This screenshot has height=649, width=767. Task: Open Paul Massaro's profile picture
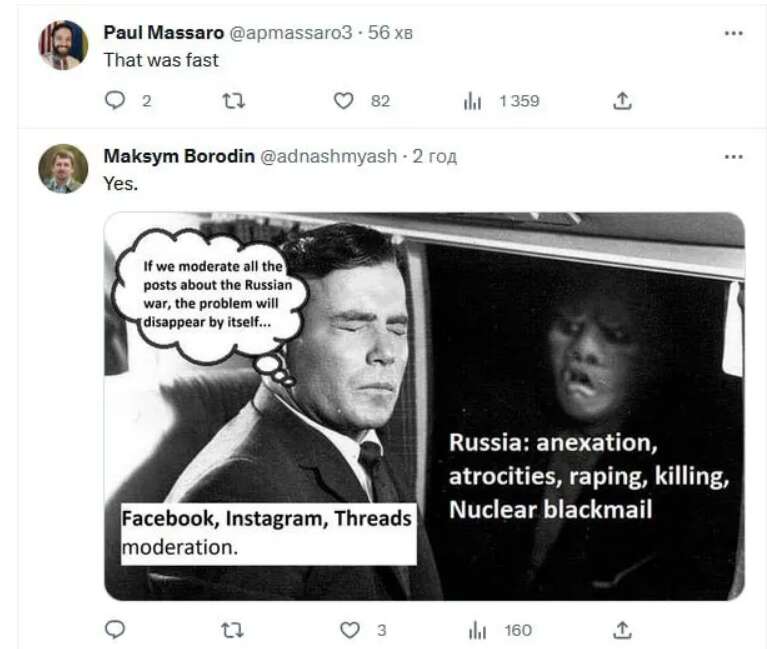63,45
